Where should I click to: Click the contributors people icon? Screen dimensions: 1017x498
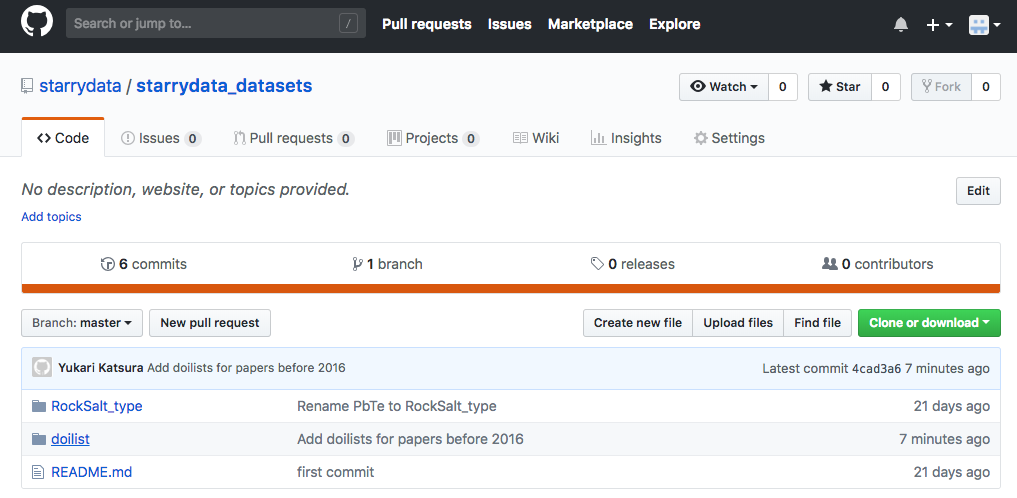[829, 264]
